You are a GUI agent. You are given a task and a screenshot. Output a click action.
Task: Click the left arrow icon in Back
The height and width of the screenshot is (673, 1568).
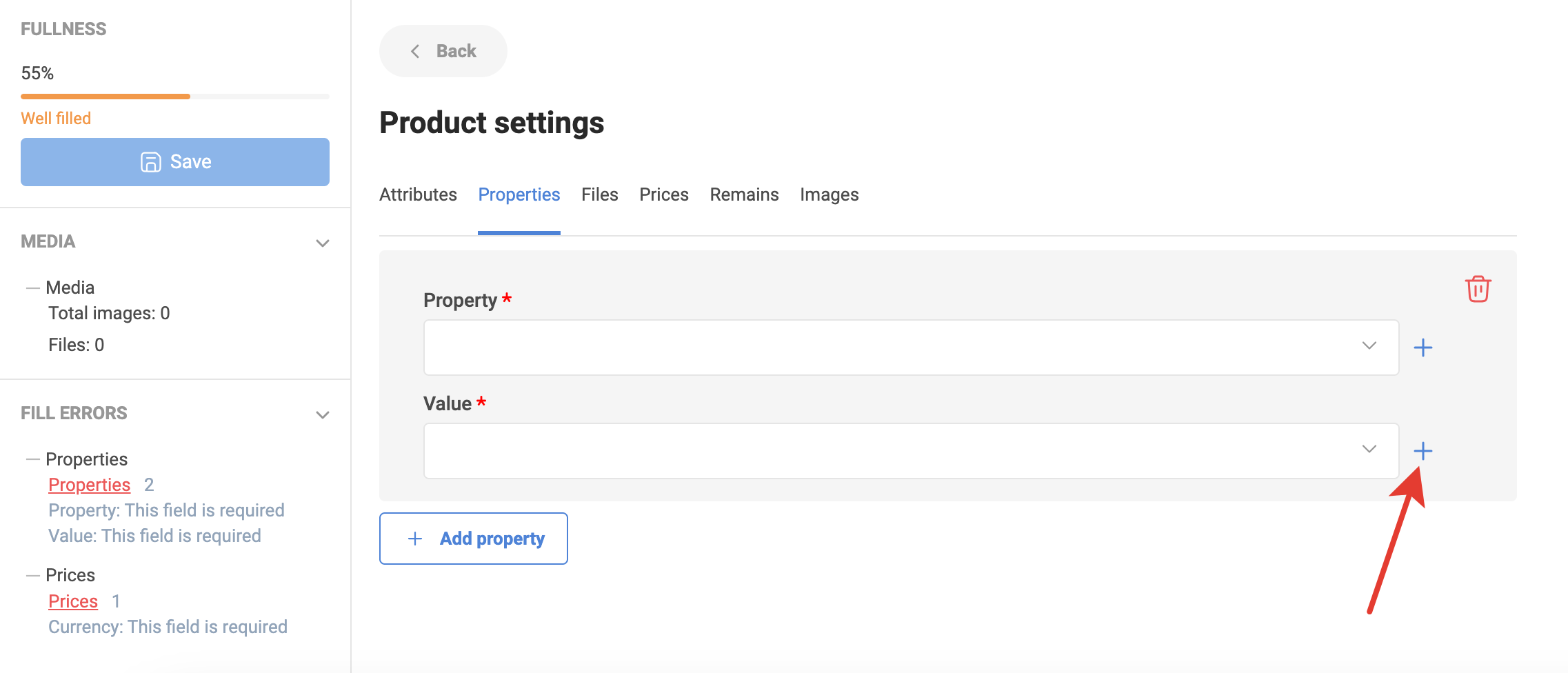(415, 51)
